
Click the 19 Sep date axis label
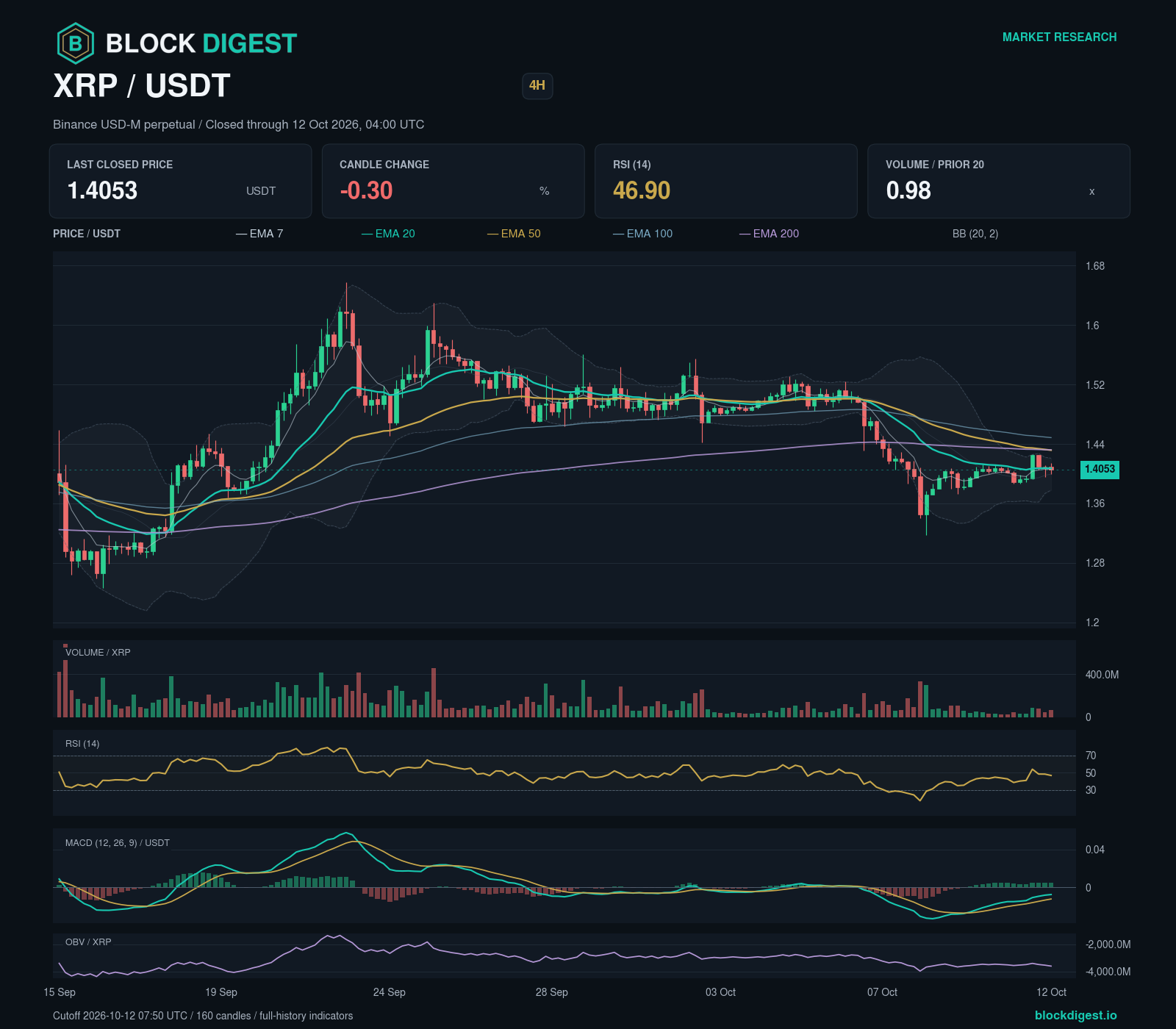click(221, 992)
